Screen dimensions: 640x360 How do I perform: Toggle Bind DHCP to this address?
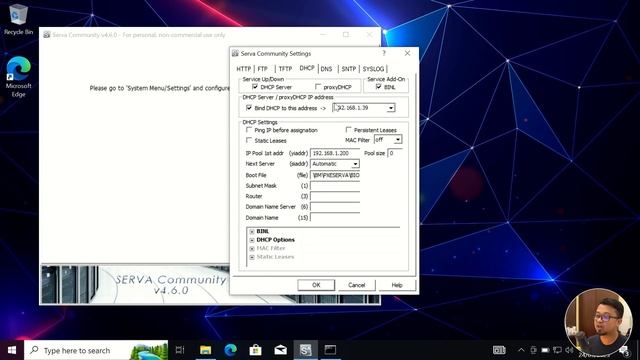(x=249, y=108)
